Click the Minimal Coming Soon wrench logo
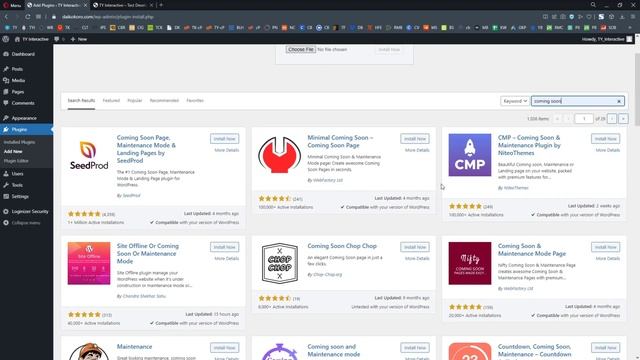Screen dimensions: 640x360 pos(280,155)
